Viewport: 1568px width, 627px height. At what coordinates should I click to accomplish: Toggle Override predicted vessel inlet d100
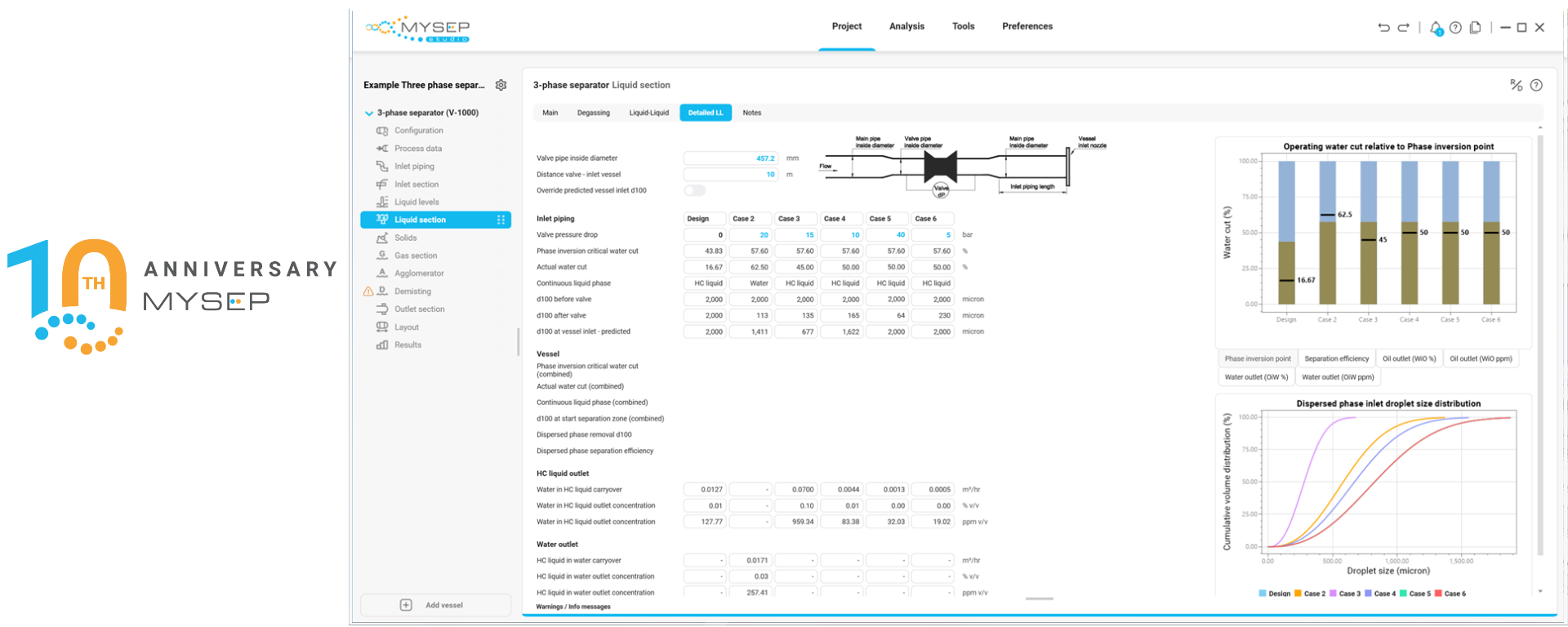click(694, 190)
